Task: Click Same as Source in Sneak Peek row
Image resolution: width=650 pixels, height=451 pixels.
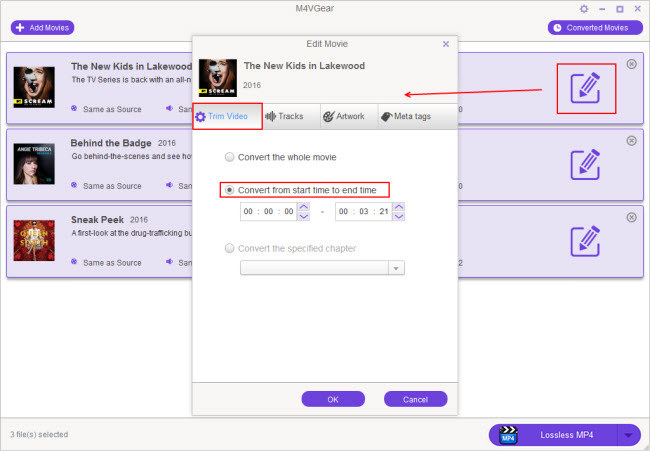Action: (x=112, y=263)
